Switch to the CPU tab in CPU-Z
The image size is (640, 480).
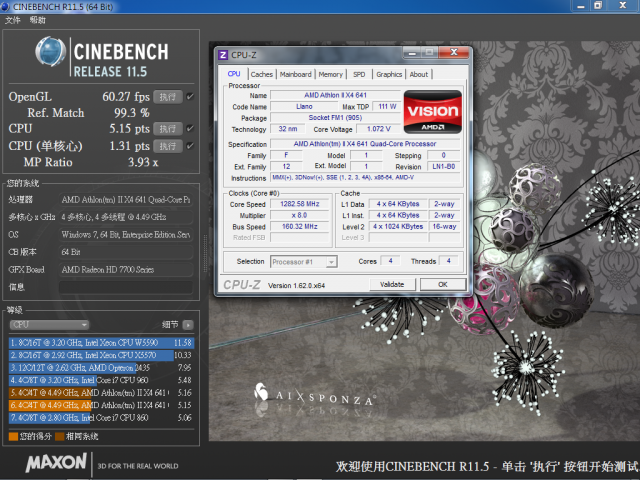tap(234, 74)
